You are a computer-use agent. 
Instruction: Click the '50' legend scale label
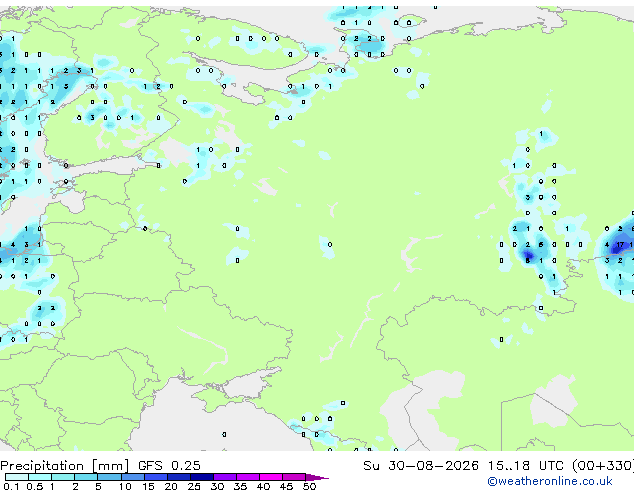click(x=309, y=486)
